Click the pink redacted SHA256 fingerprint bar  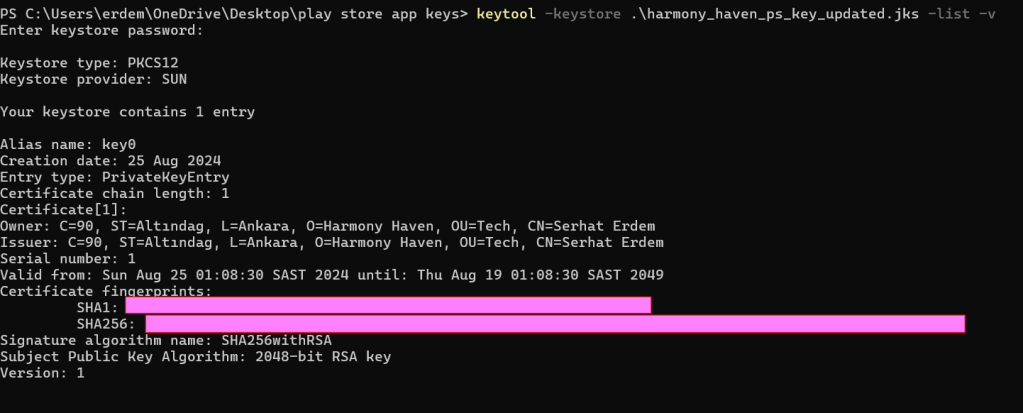click(x=555, y=323)
